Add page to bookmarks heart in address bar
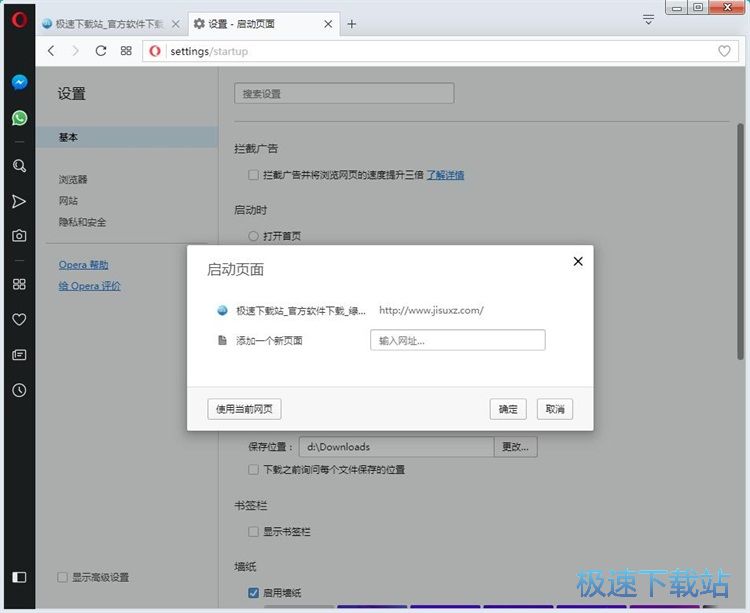This screenshot has height=613, width=750. [724, 51]
